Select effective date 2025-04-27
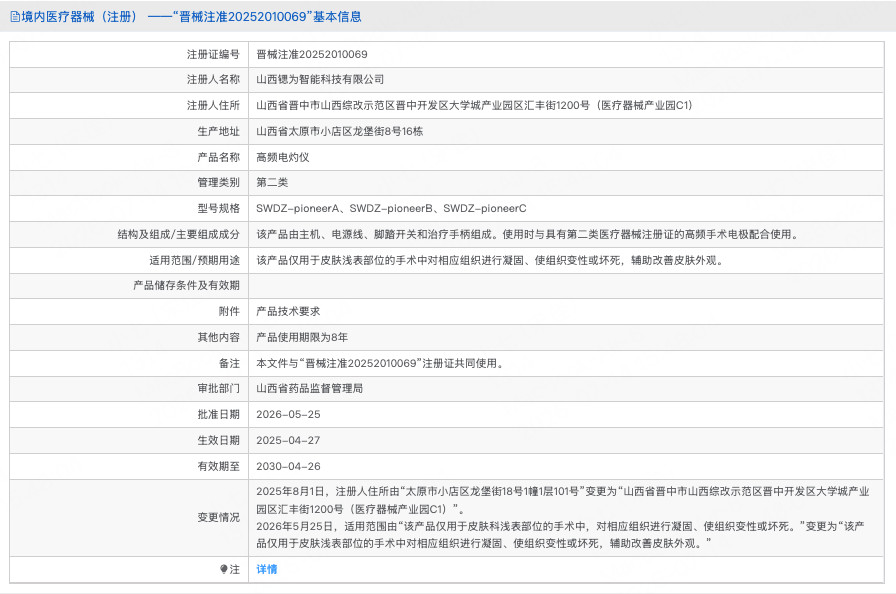896x594 pixels. point(288,440)
